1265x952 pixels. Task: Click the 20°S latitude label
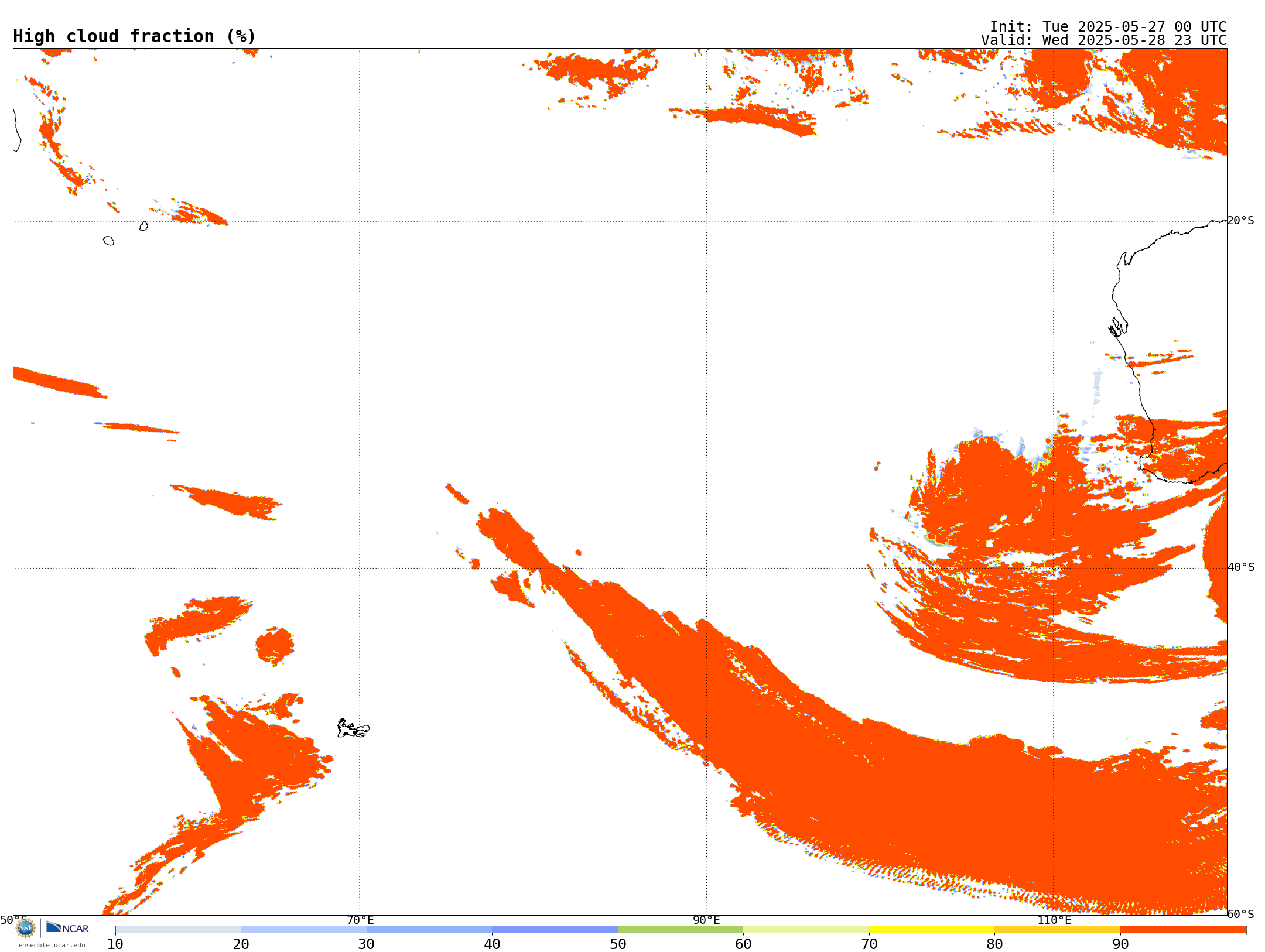tap(1240, 221)
